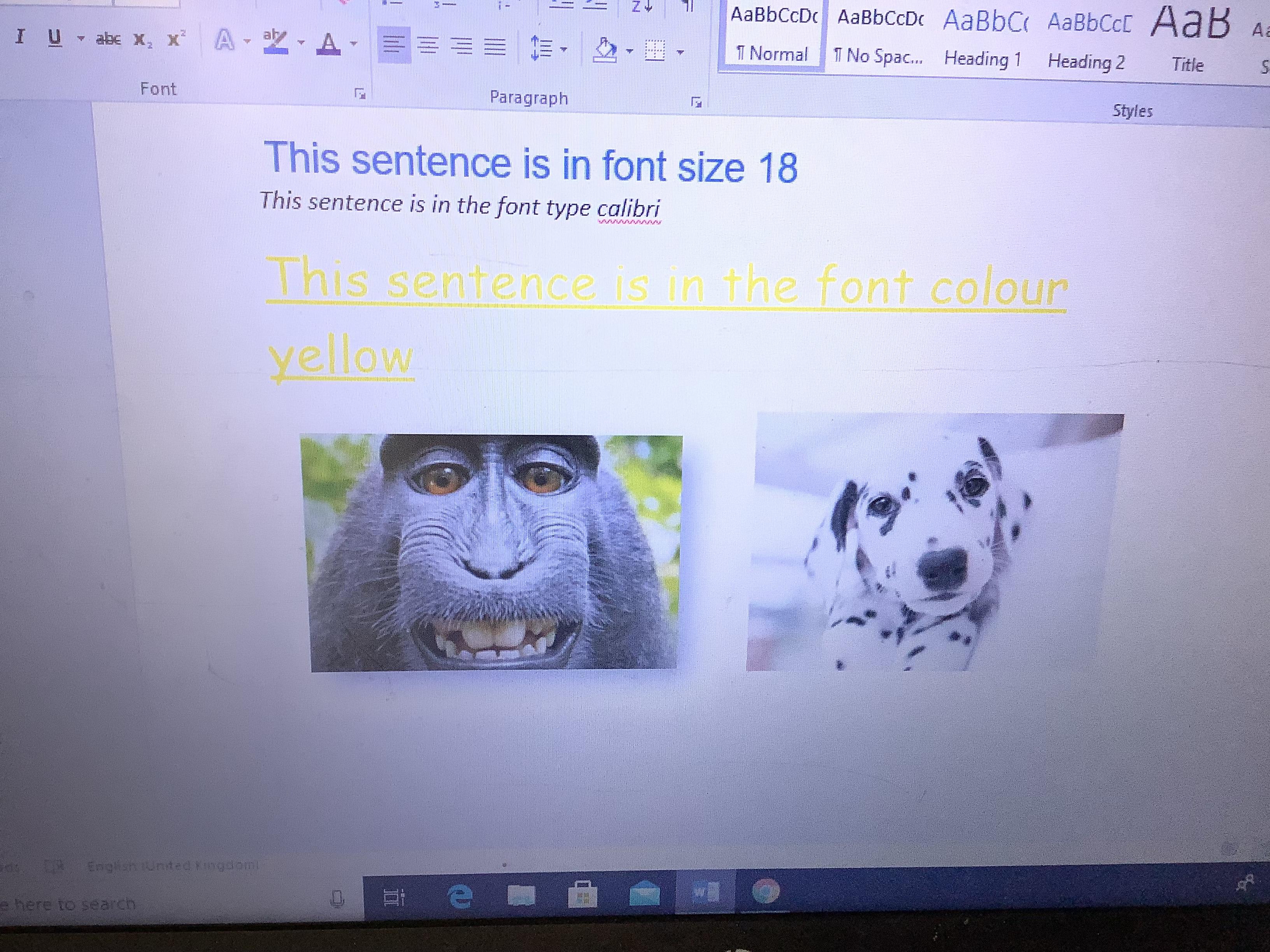Toggle underline formatting

(x=54, y=38)
